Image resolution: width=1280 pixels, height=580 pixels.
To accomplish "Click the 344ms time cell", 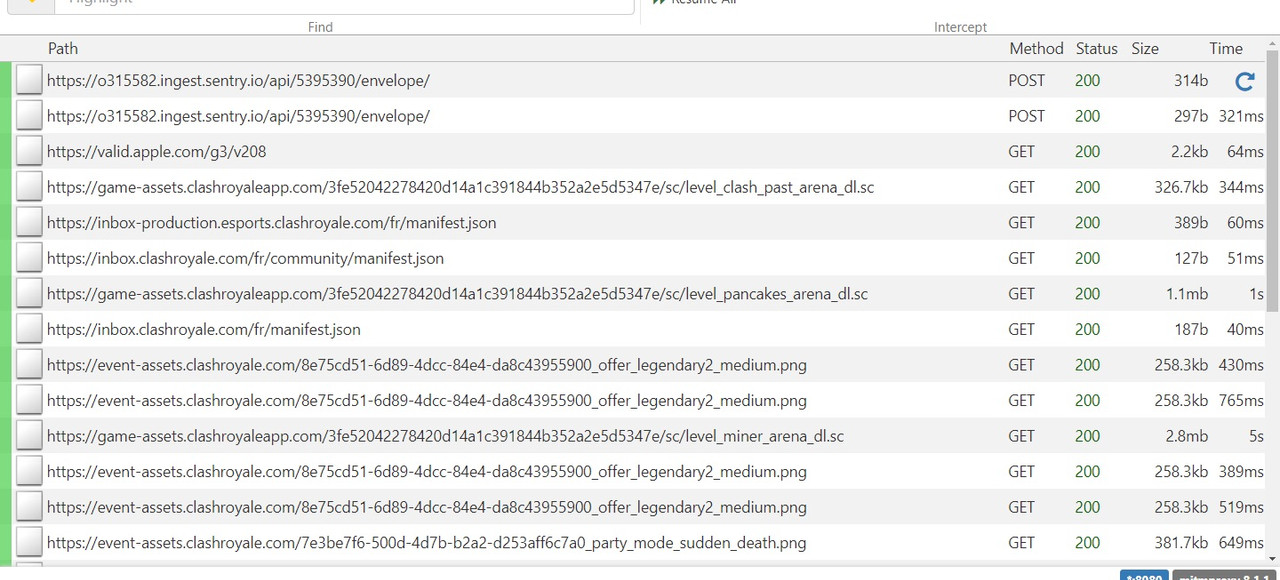I will (1241, 187).
